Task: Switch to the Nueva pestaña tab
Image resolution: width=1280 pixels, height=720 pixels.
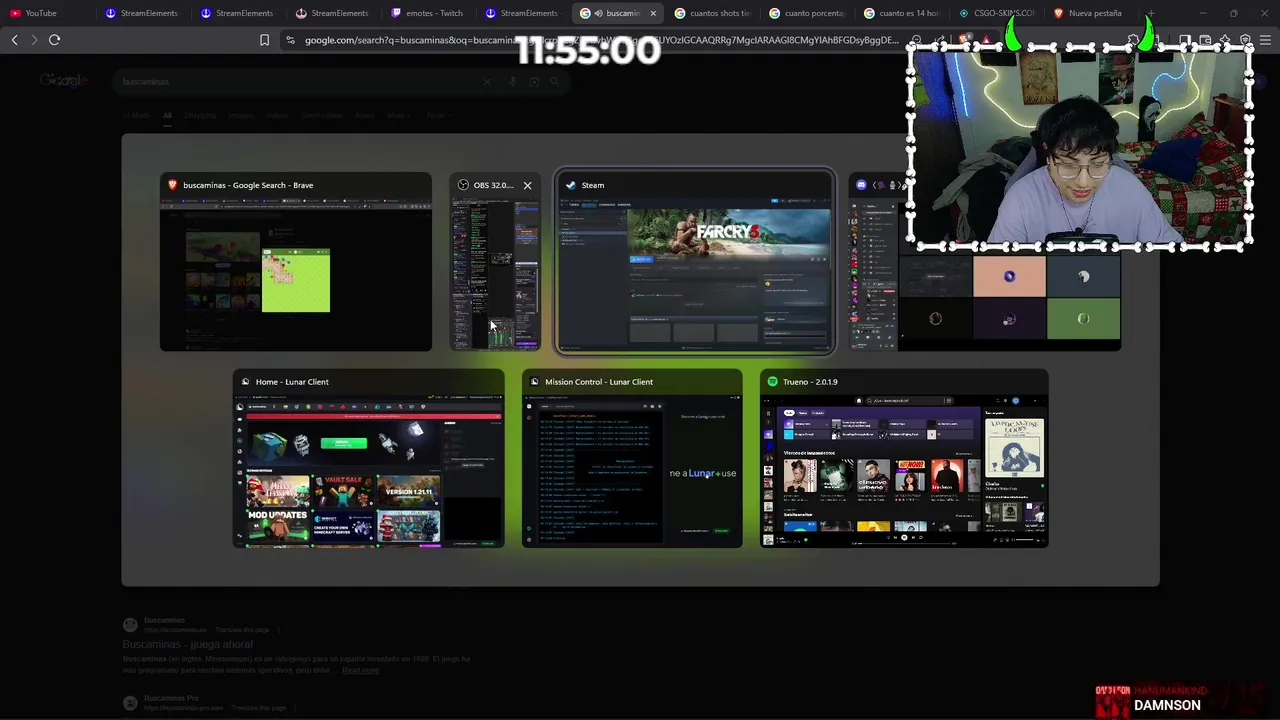Action: pyautogui.click(x=1090, y=13)
